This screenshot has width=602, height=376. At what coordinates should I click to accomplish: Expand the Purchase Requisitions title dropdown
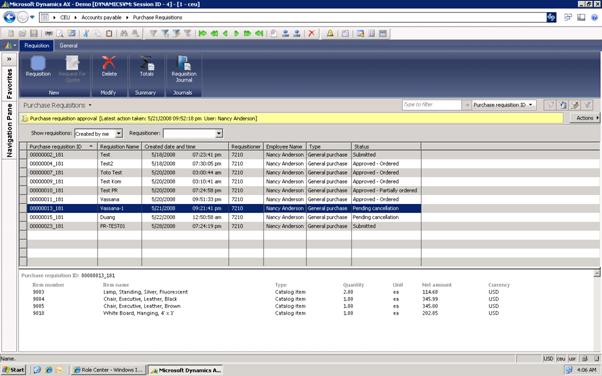point(90,105)
